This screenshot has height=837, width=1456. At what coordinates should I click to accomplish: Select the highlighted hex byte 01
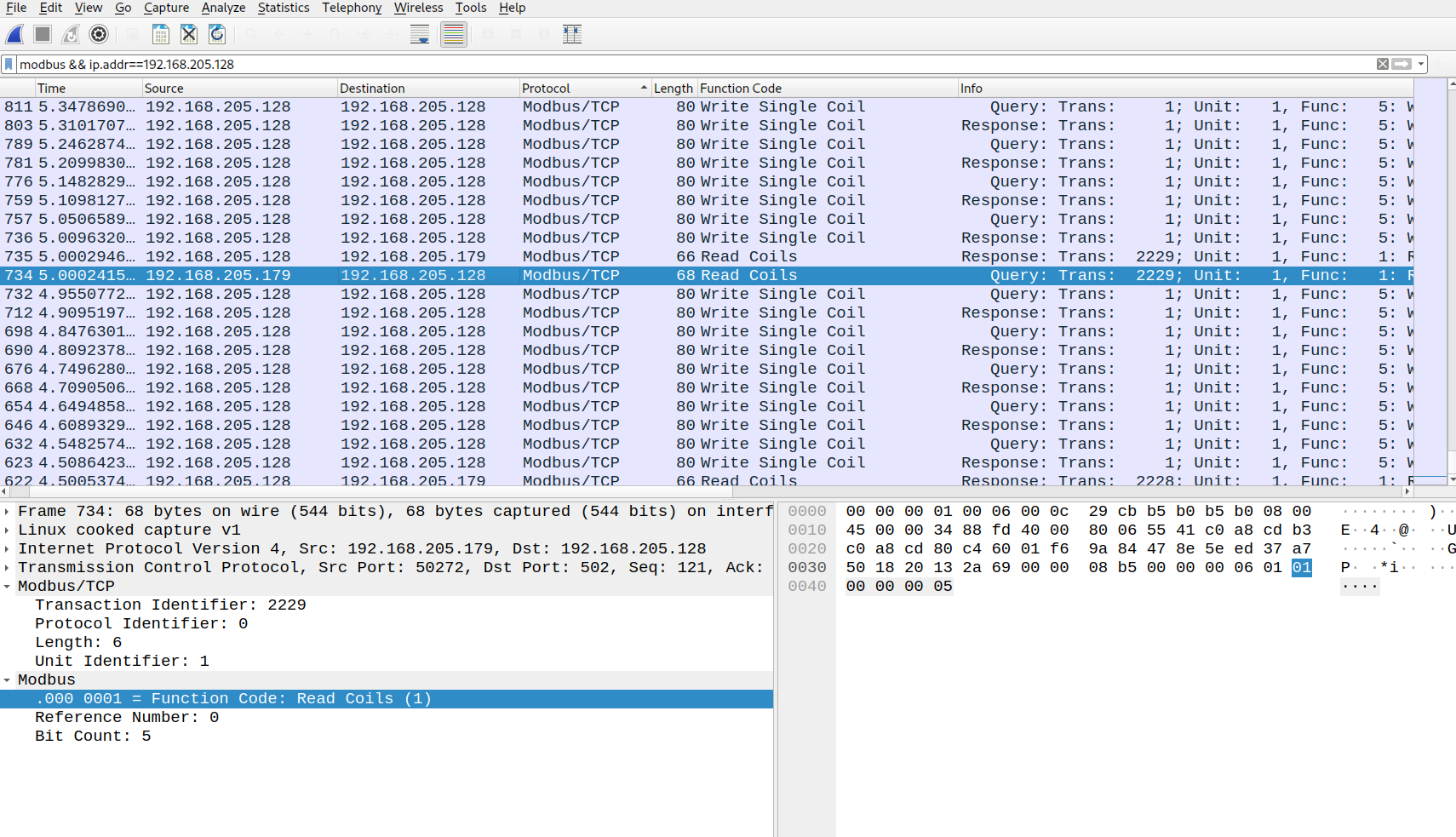click(1301, 567)
